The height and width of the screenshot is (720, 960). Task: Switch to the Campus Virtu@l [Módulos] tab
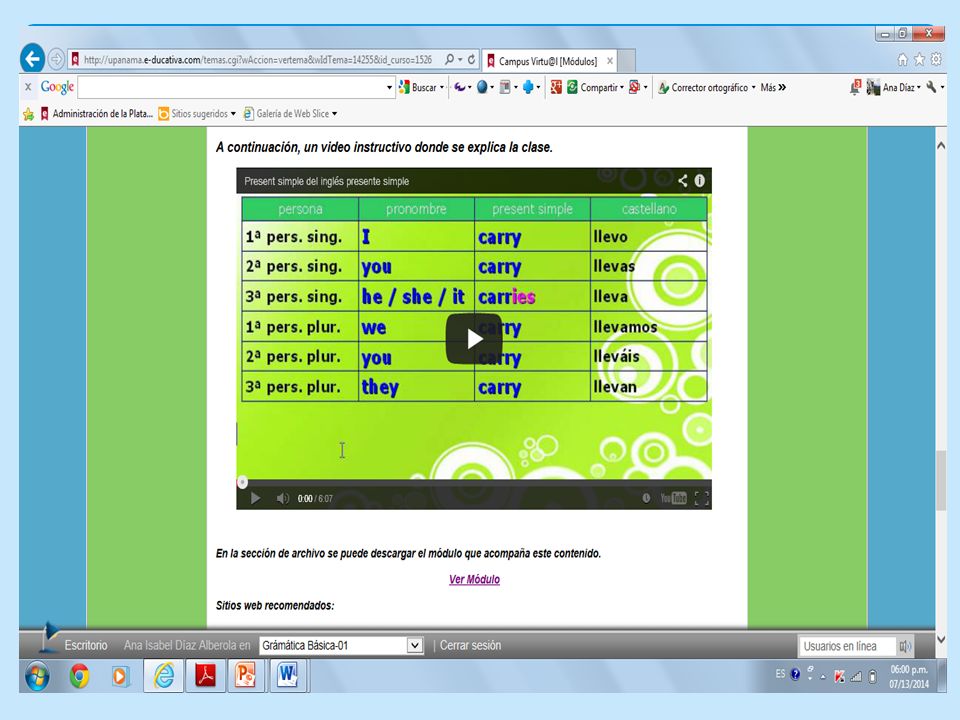(x=549, y=61)
